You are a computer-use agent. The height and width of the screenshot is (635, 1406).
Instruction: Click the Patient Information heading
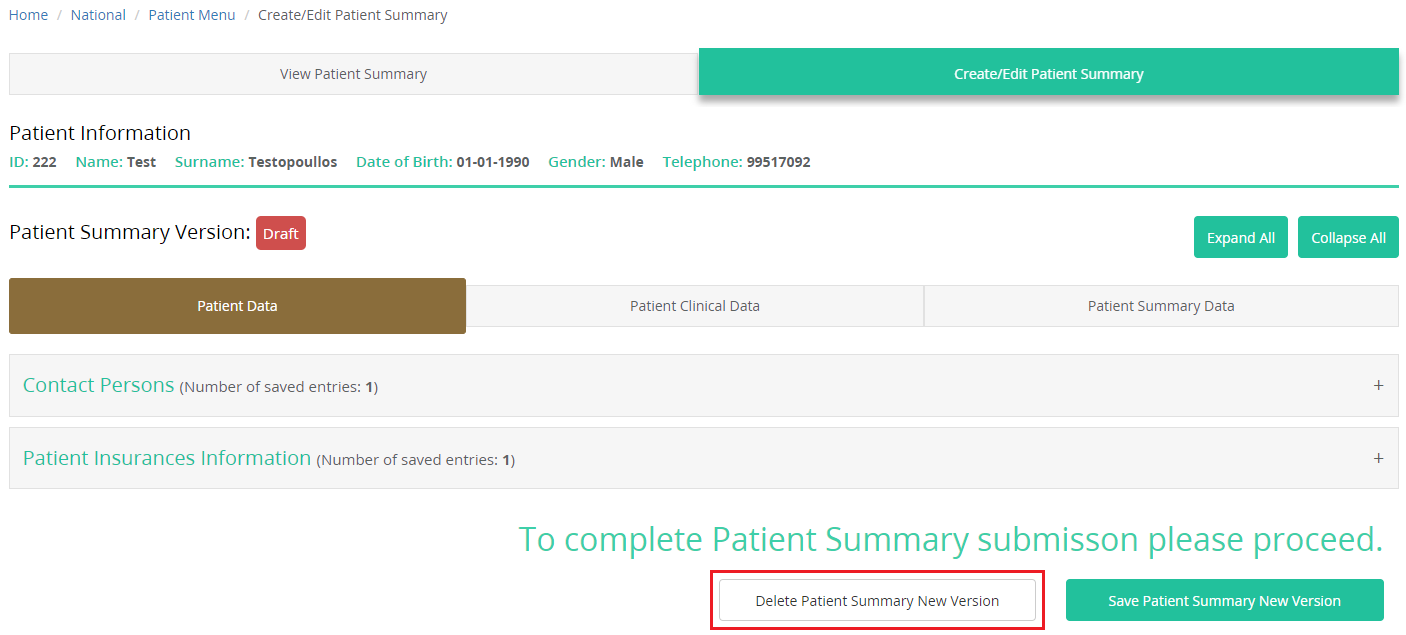point(100,133)
